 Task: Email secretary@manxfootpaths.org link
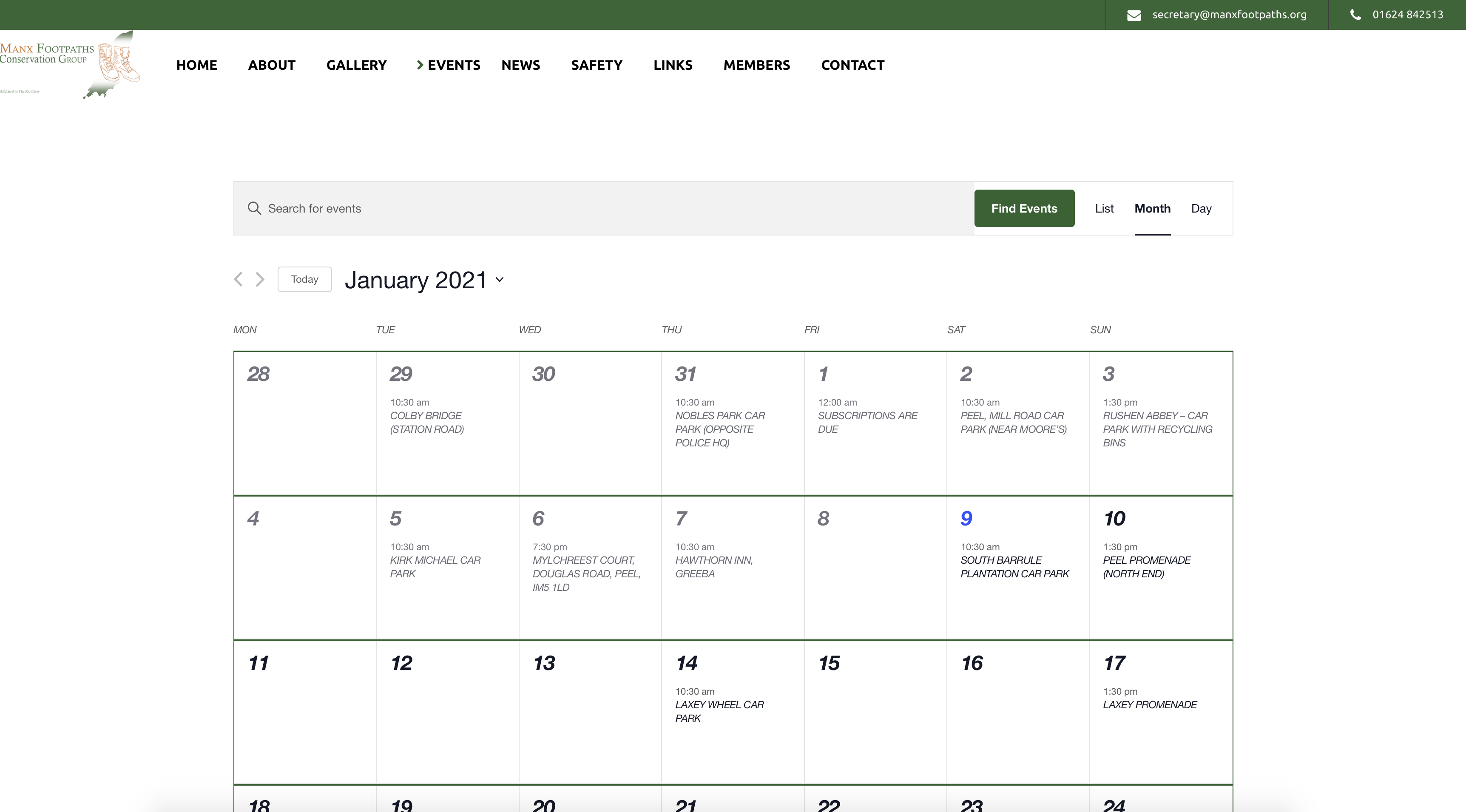point(1229,15)
